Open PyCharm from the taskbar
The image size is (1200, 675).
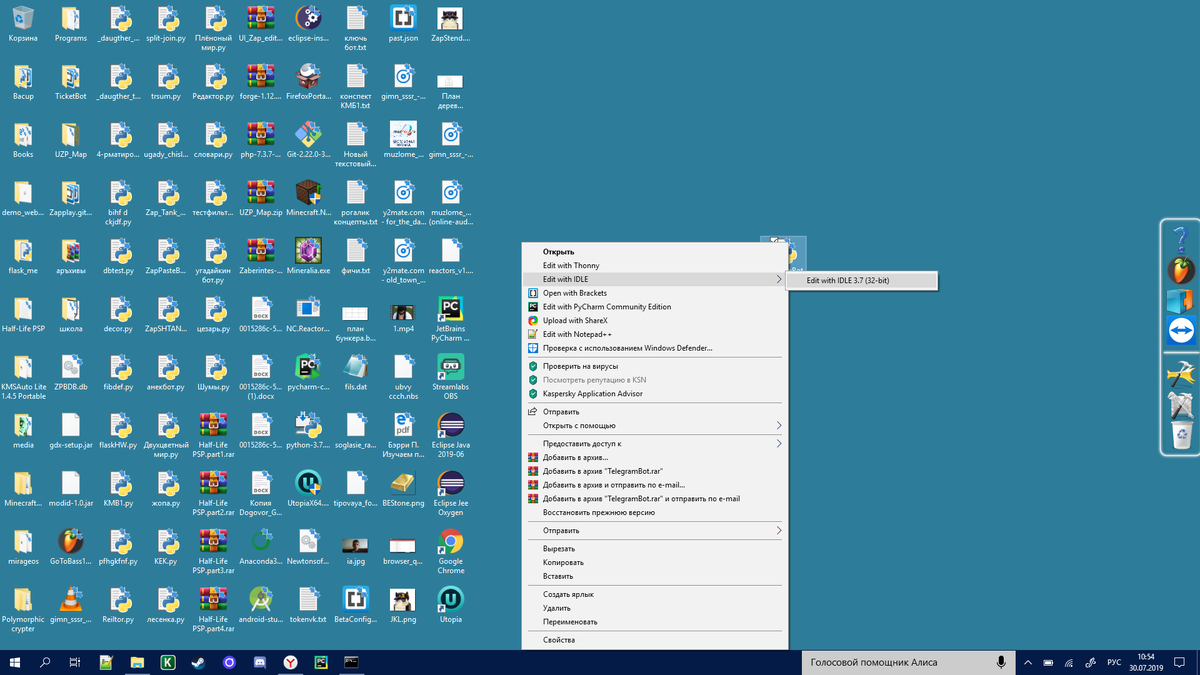coord(321,662)
